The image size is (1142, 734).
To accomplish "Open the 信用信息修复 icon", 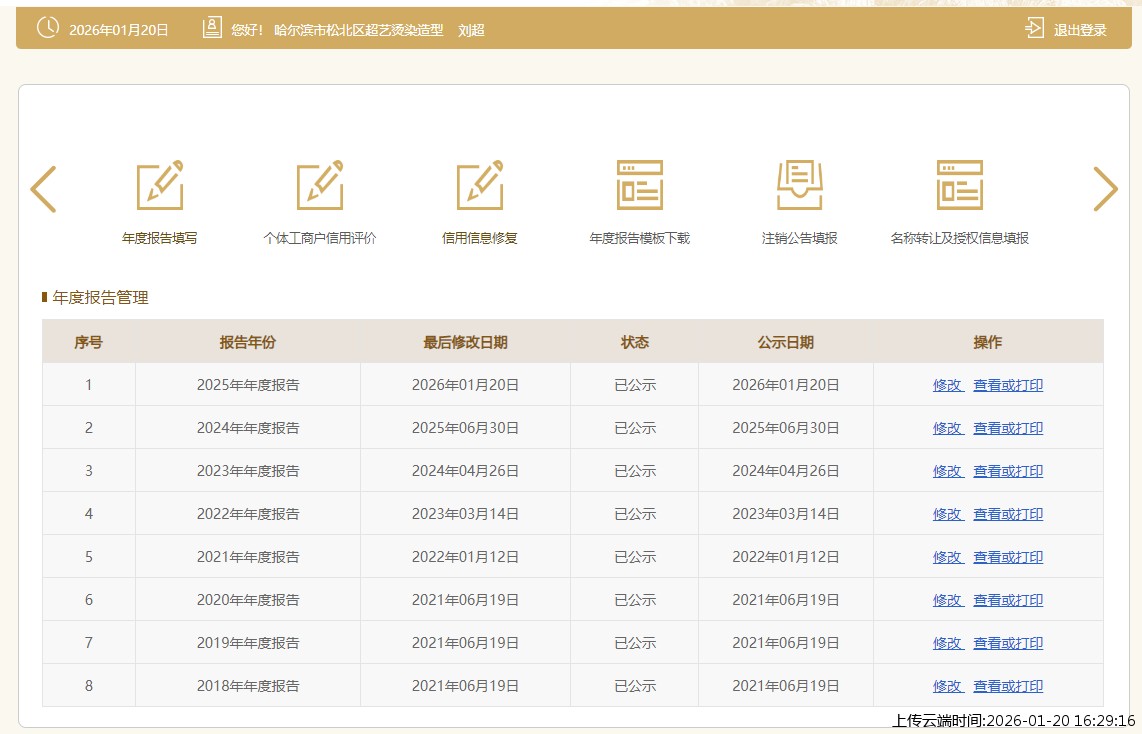I will click(x=480, y=186).
